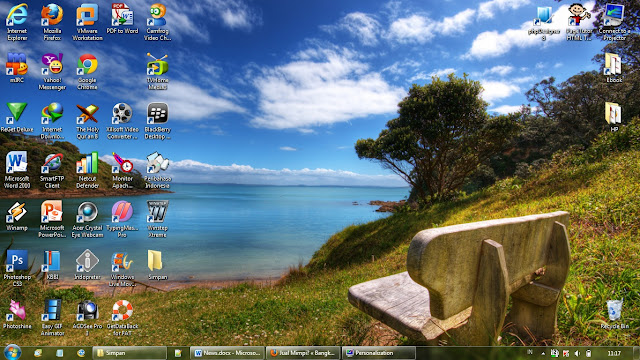Open the Windows Start menu orb
640x360 pixels.
12,353
